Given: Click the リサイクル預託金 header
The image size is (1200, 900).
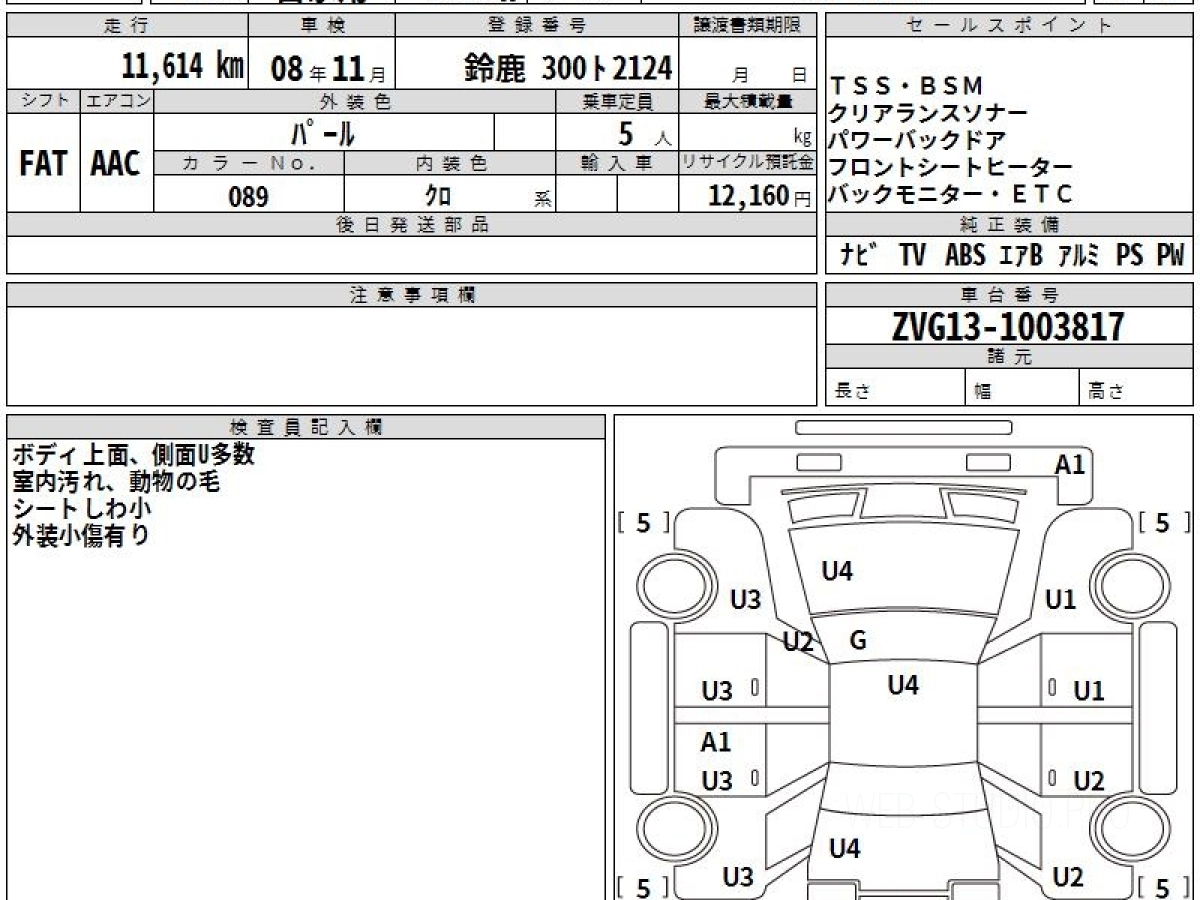Looking at the screenshot, I should coord(748,164).
